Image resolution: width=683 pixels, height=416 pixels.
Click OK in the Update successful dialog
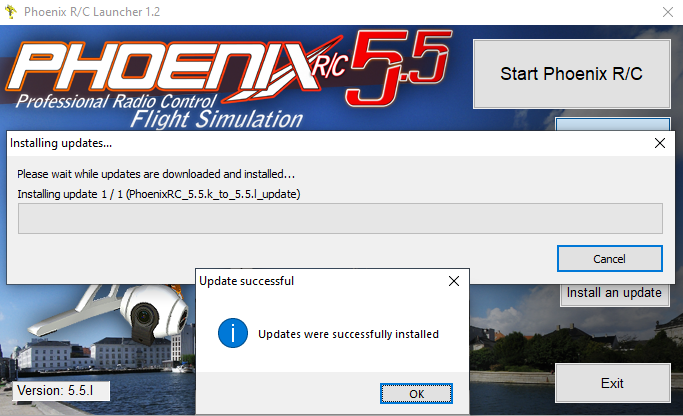pyautogui.click(x=416, y=394)
